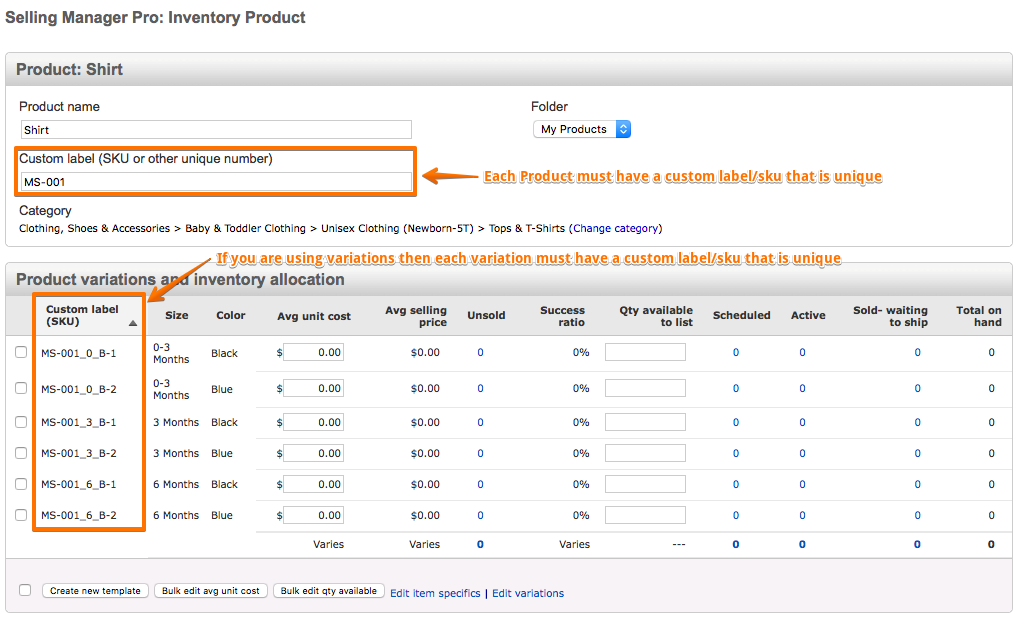Open the Edit variations link

pos(528,593)
